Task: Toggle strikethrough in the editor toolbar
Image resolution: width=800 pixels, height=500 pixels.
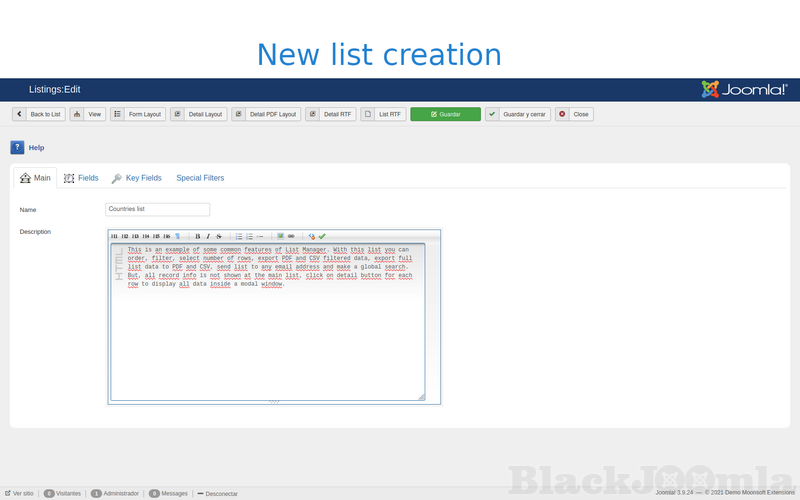Action: pyautogui.click(x=219, y=236)
